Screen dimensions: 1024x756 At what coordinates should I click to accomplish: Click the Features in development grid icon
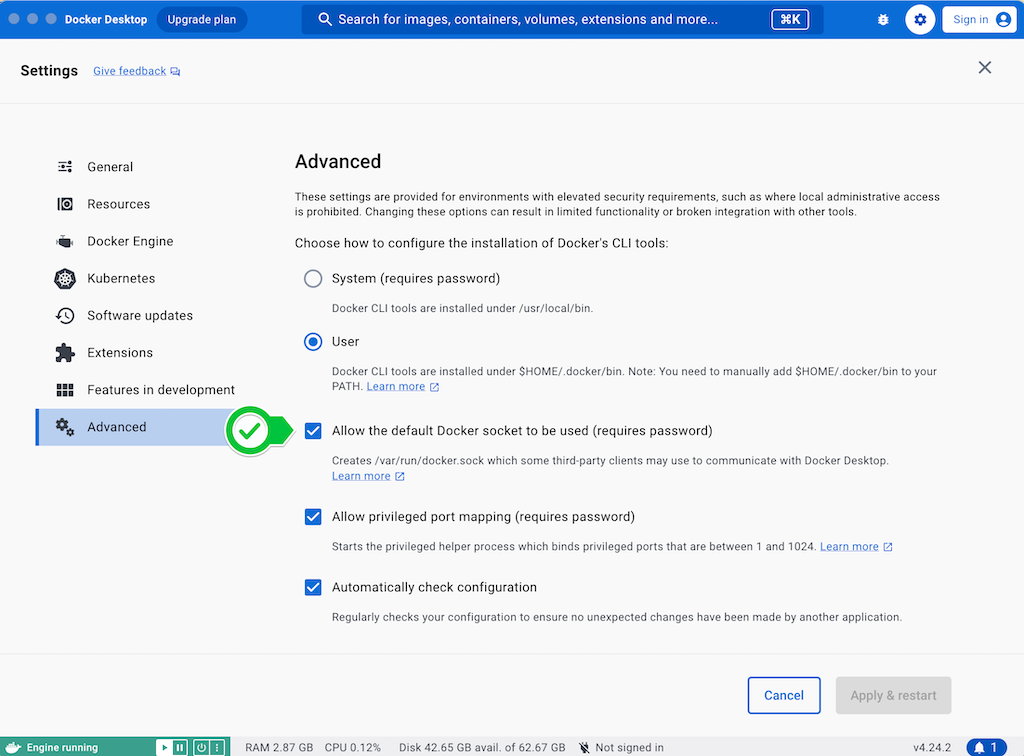(x=65, y=390)
